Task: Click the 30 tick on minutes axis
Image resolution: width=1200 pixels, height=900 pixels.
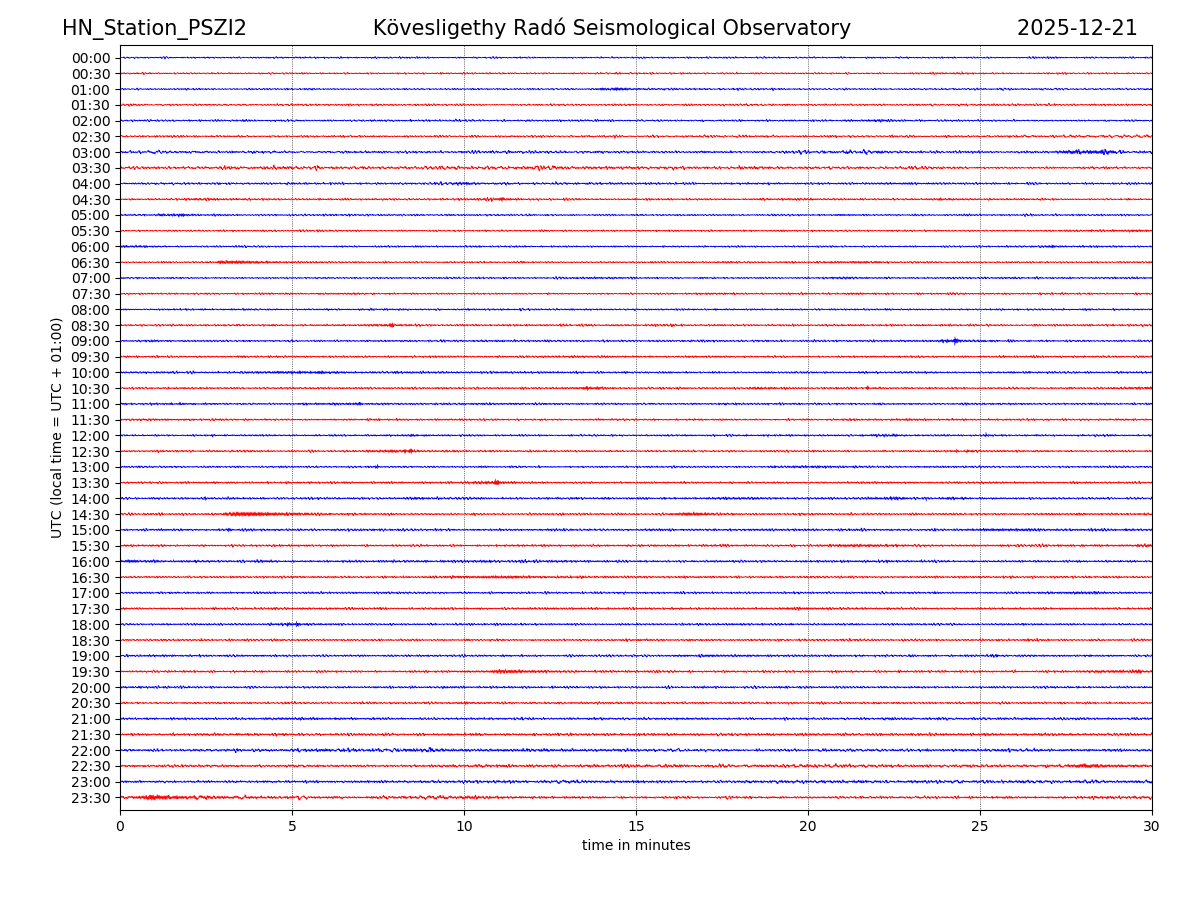Action: coord(1152,827)
